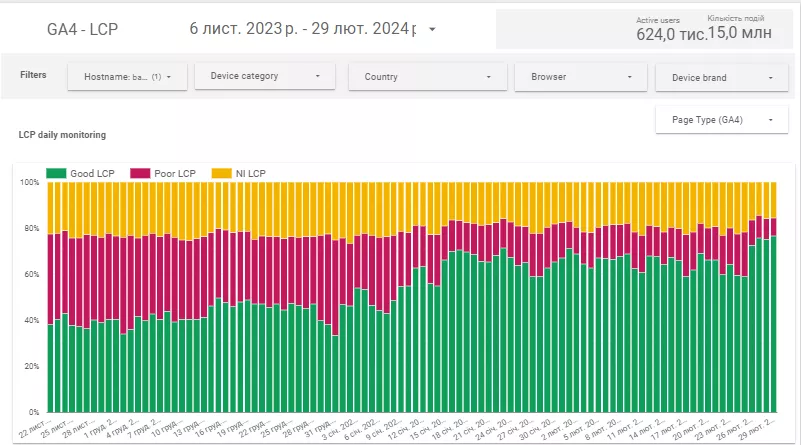801x445 pixels.
Task: Select the date range text field
Action: pos(302,29)
